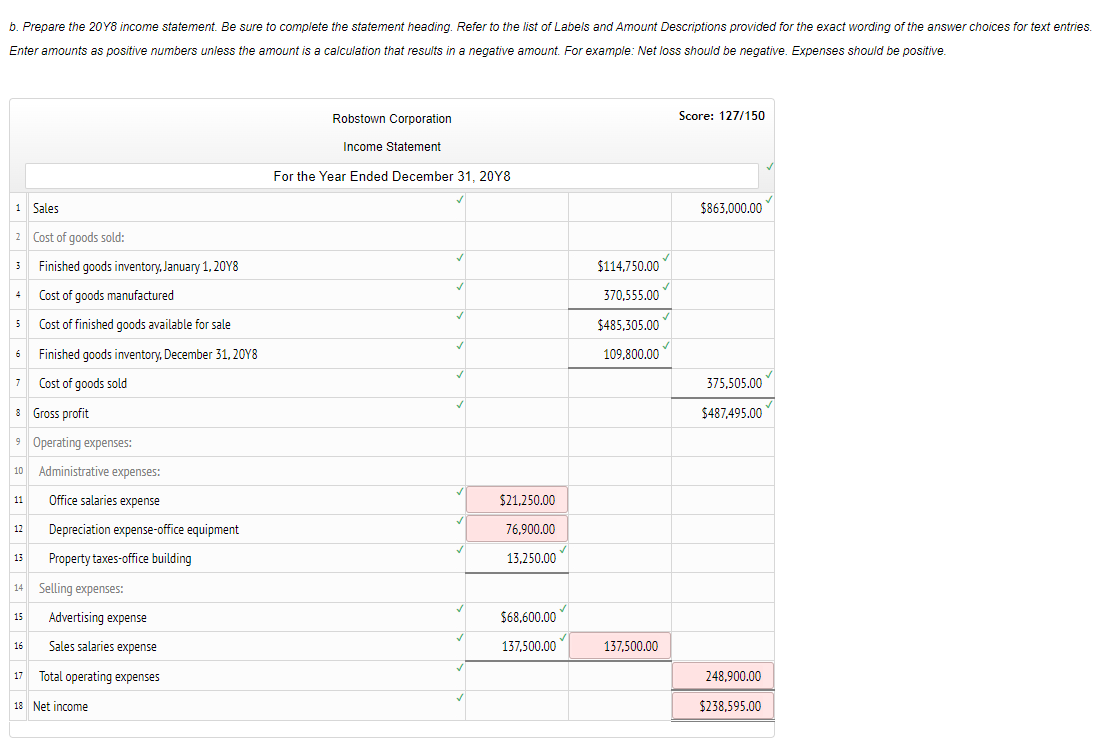Click the Administrative expenses: header row
Viewport: 1104px width, 738px height.
coord(99,471)
